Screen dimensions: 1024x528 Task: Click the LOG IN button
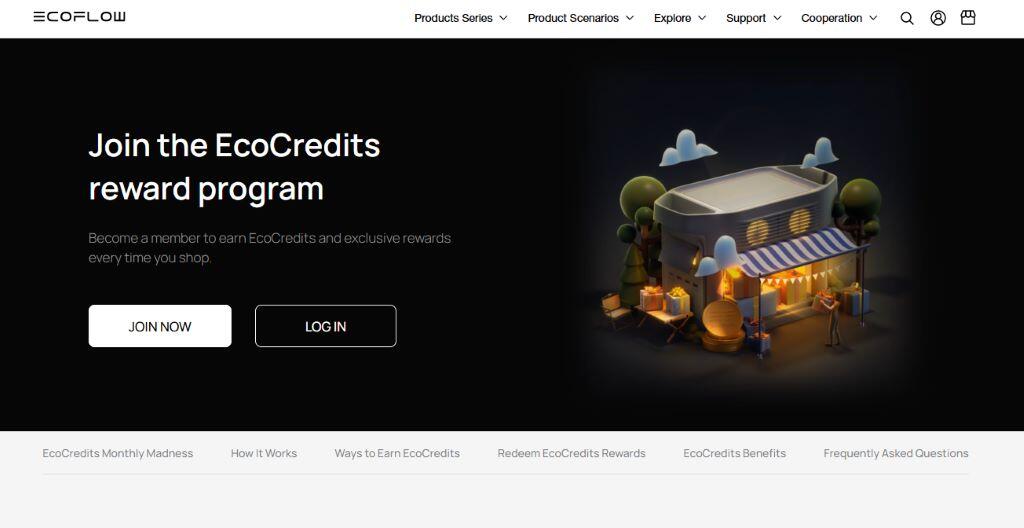pos(325,326)
